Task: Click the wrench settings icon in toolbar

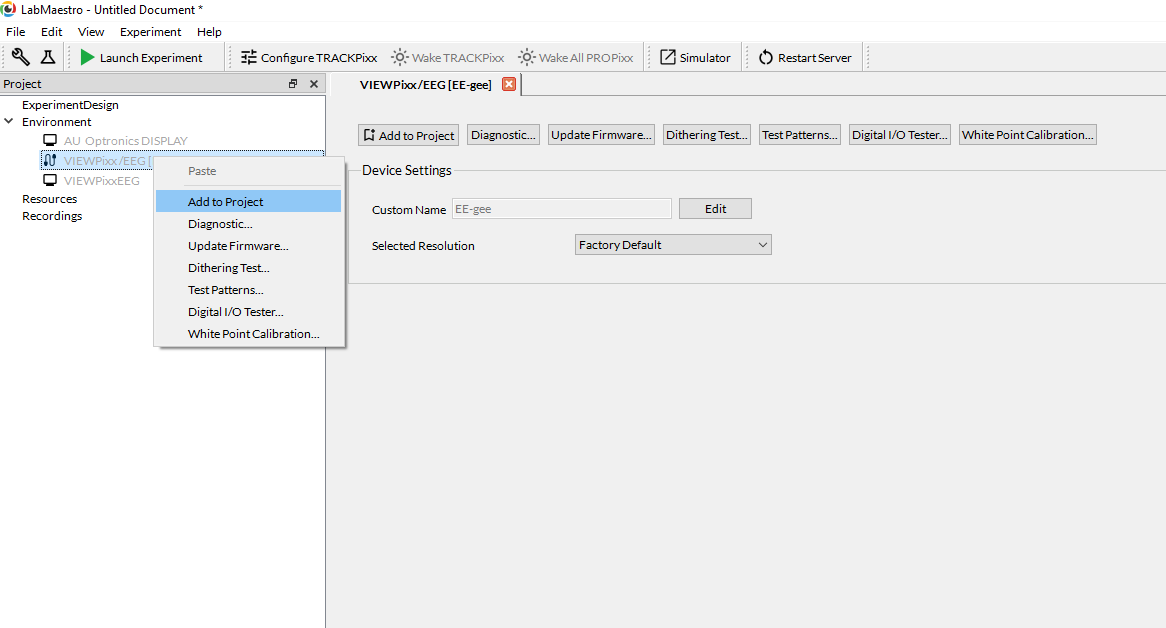Action: 20,57
